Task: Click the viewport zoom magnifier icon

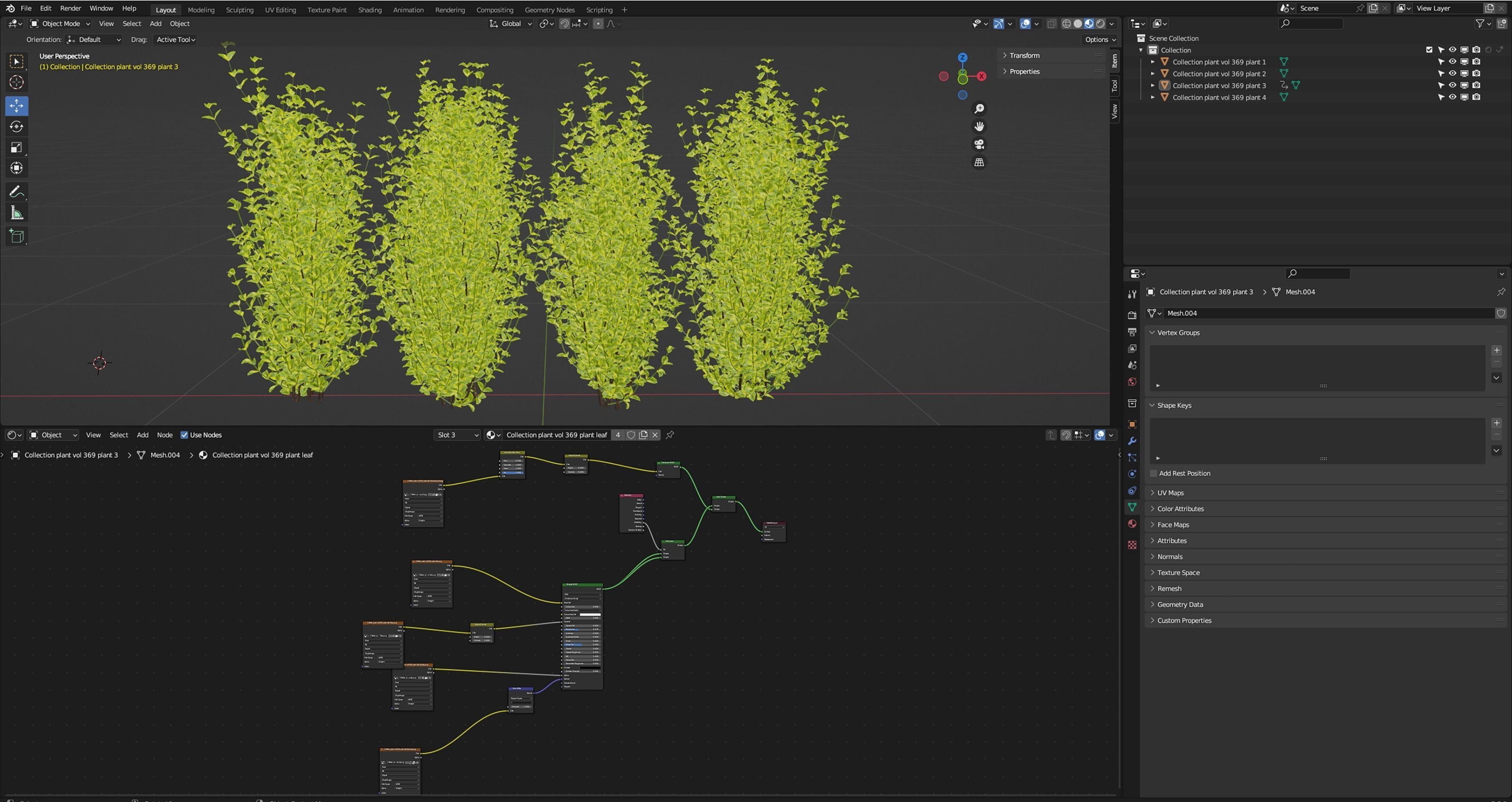Action: [x=979, y=109]
